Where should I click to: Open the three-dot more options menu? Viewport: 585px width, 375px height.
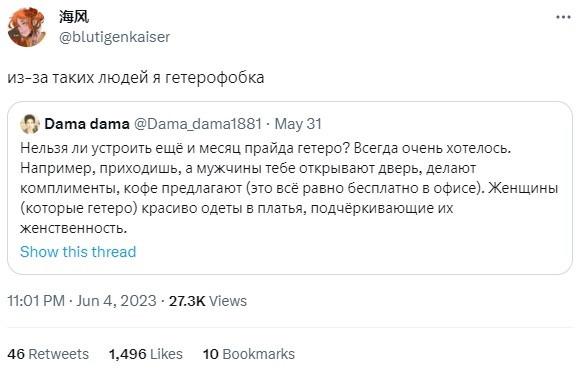[563, 17]
